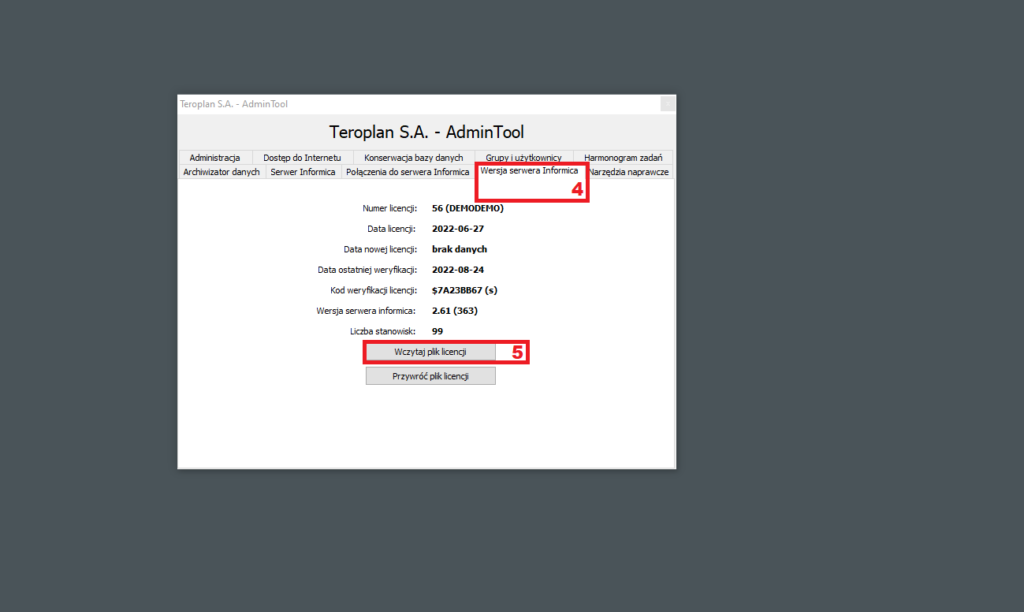This screenshot has height=612, width=1024.
Task: Open the Serwer Informica tab
Action: pos(302,172)
